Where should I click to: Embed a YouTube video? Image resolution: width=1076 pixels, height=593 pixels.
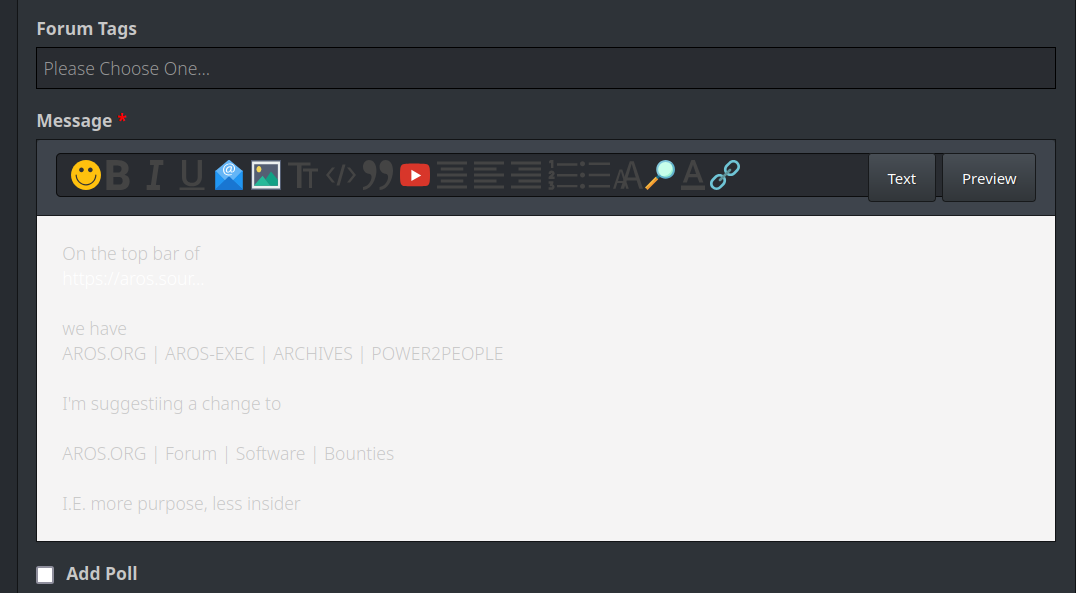[415, 176]
